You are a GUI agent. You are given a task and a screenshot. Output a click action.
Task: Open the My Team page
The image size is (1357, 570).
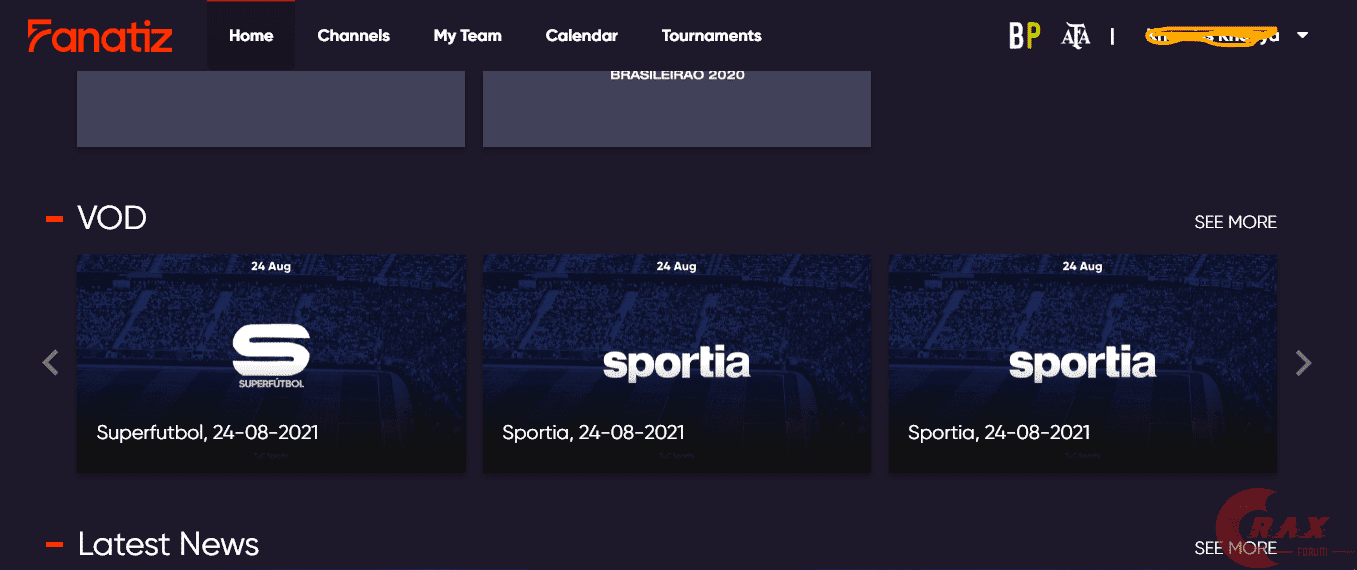[468, 36]
